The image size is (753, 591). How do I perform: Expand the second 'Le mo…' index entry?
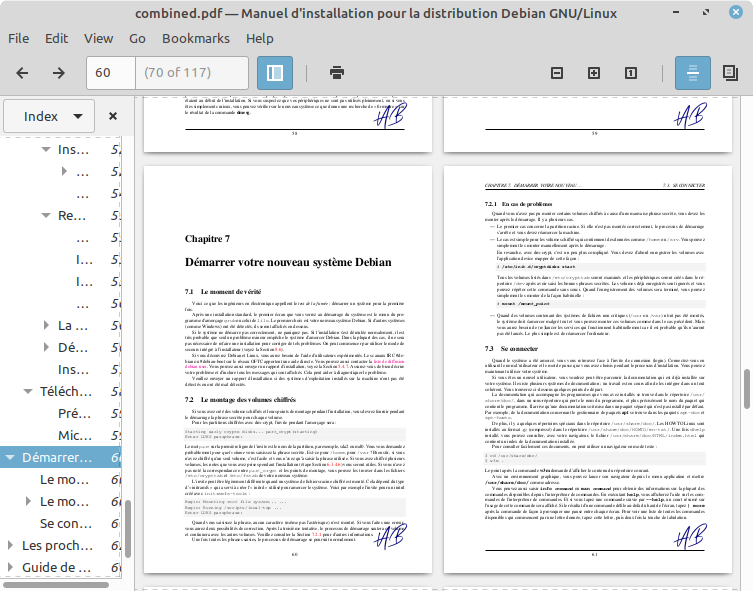click(x=28, y=501)
